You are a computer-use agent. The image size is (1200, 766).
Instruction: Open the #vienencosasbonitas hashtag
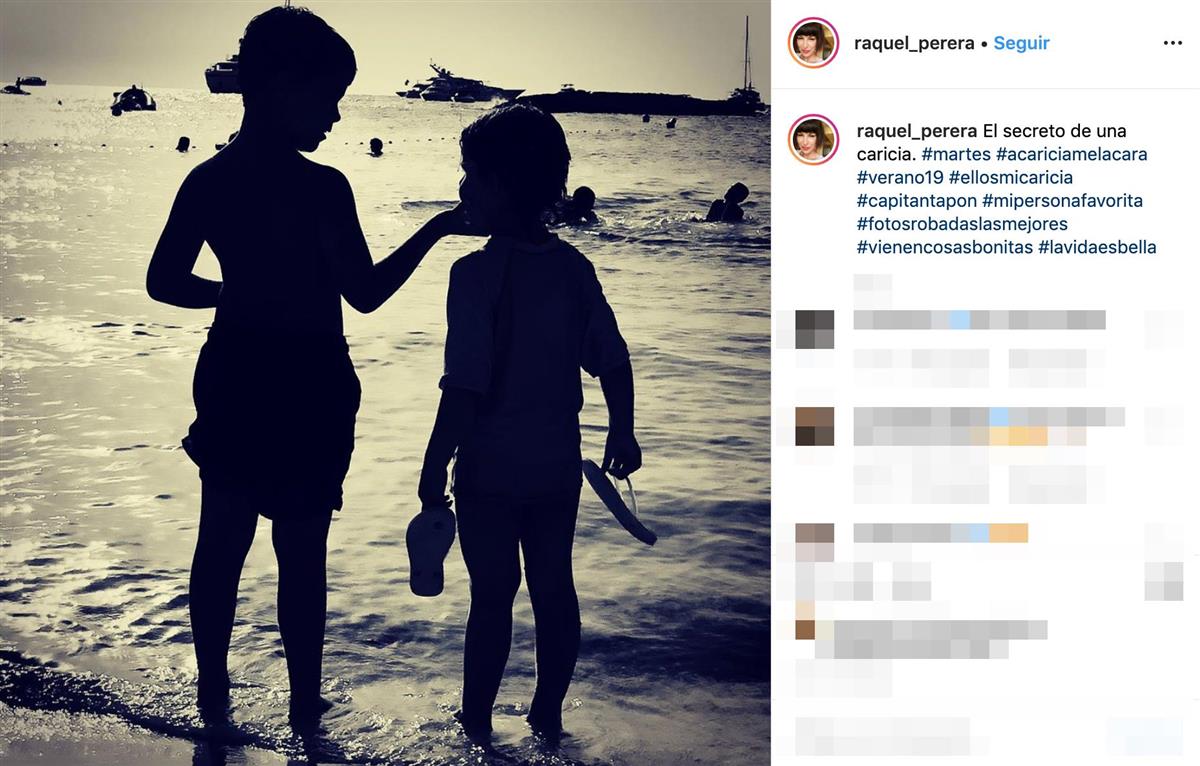[x=945, y=246]
